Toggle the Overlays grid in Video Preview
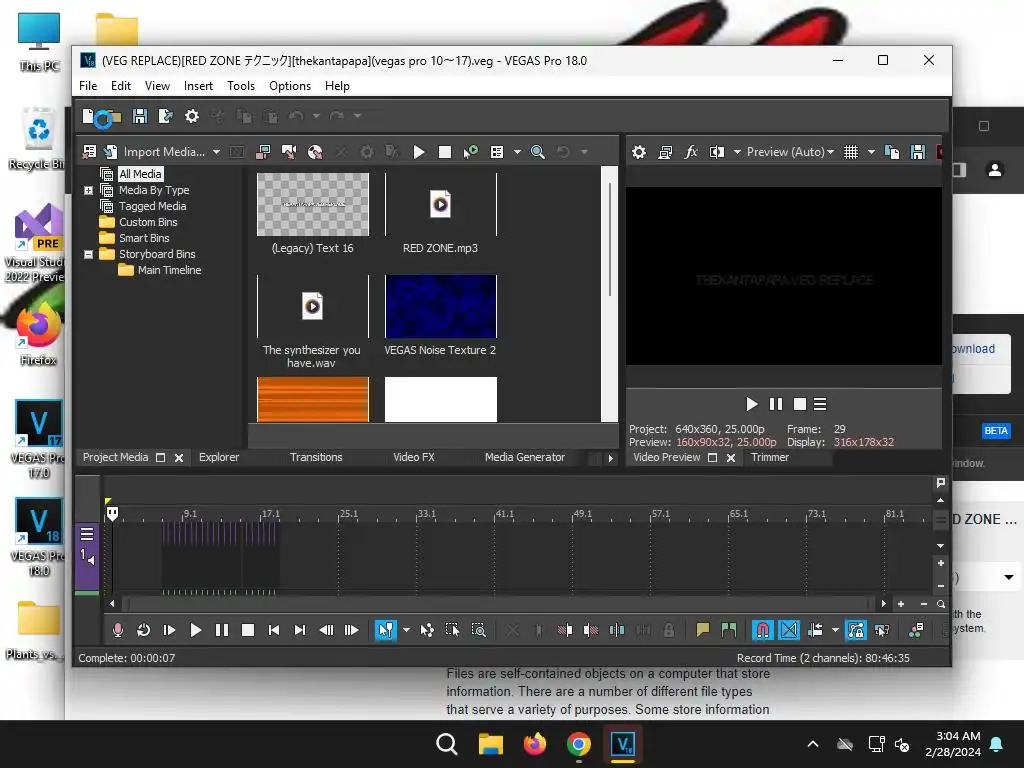The width and height of the screenshot is (1024, 768). [851, 152]
